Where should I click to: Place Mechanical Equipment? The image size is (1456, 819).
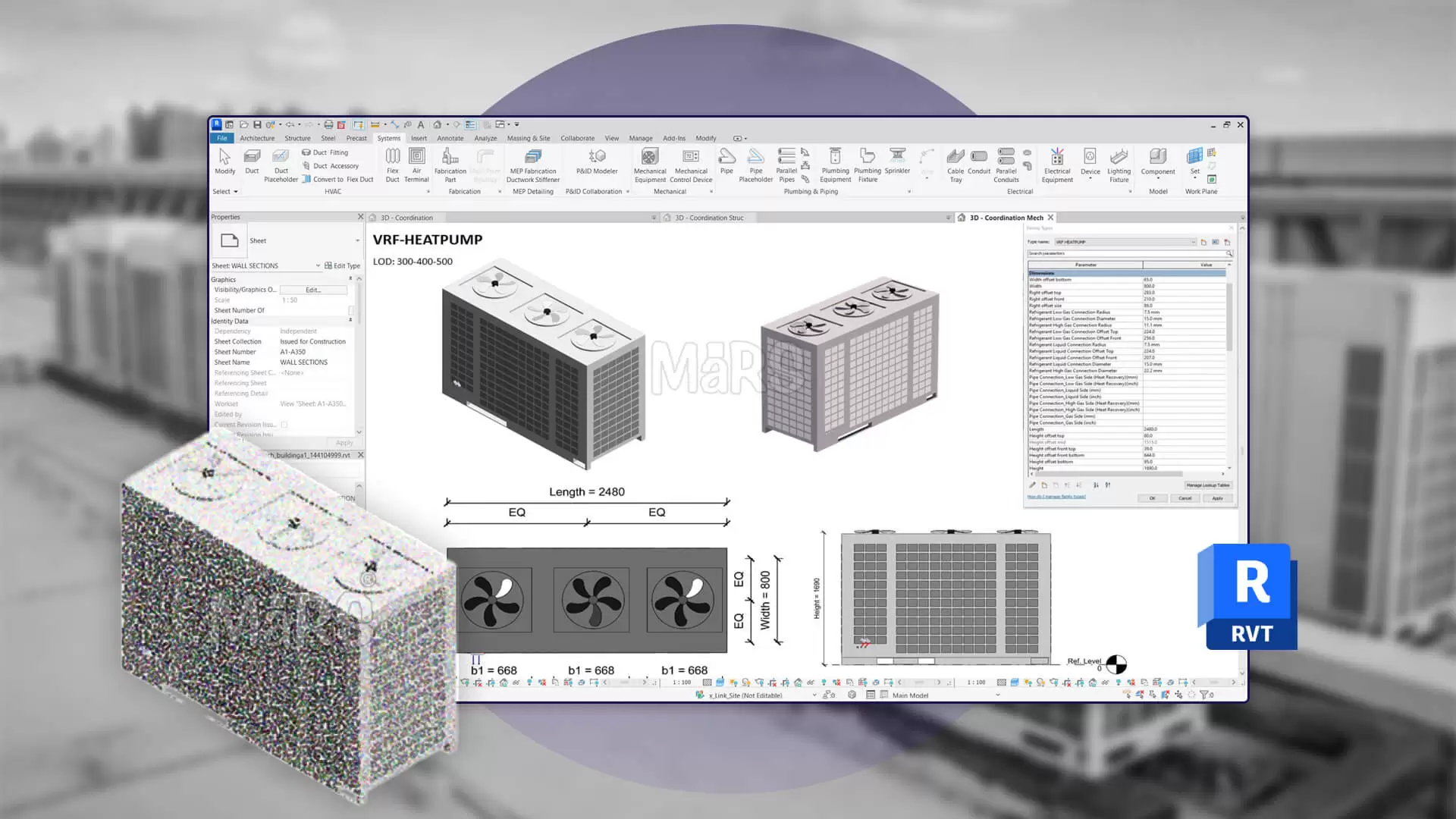coord(650,165)
